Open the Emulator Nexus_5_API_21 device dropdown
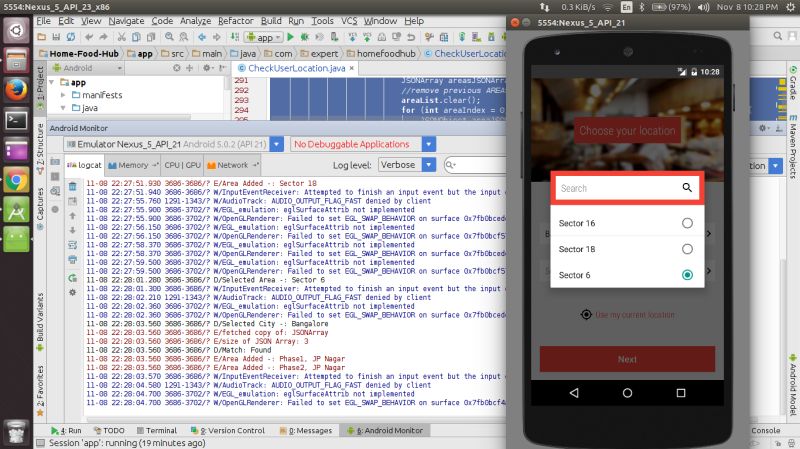800x449 pixels. pyautogui.click(x=277, y=144)
